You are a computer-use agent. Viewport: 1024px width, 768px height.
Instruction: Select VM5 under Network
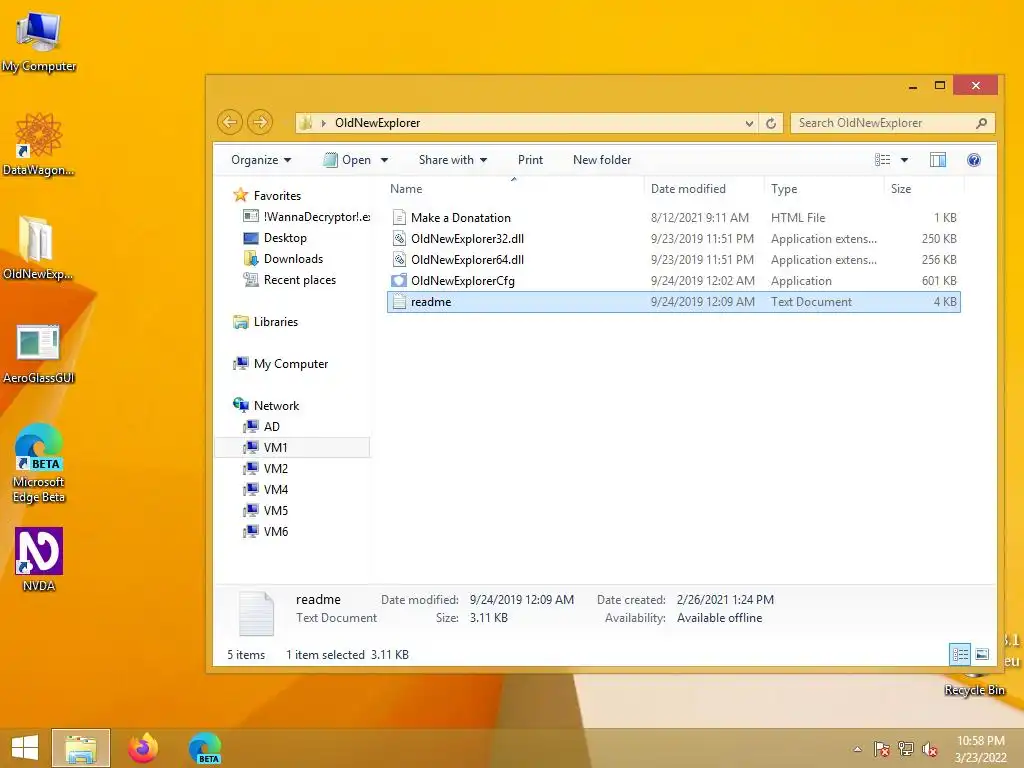click(x=266, y=510)
